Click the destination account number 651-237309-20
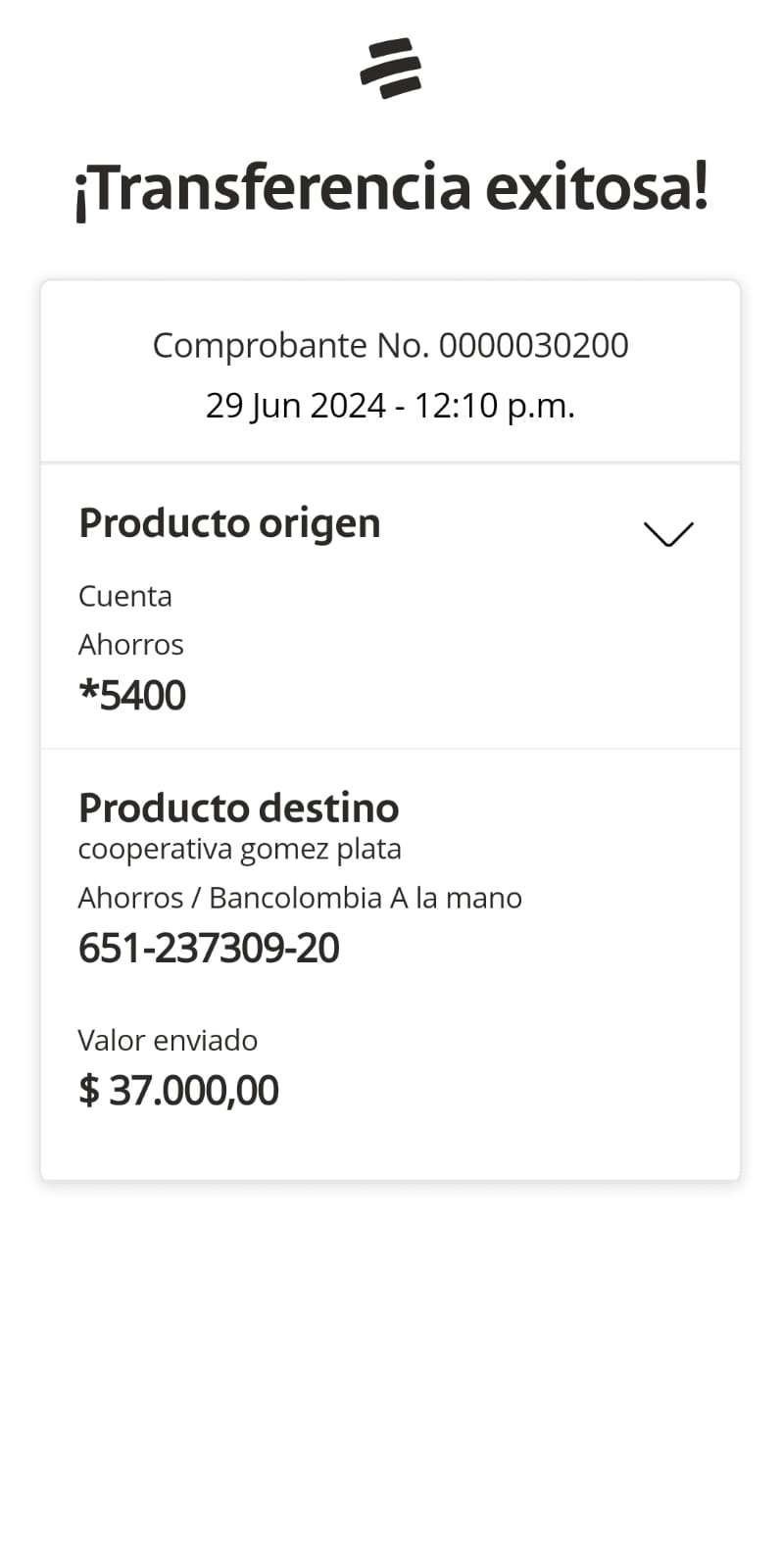Screen dimensions: 781x1568 (x=209, y=949)
